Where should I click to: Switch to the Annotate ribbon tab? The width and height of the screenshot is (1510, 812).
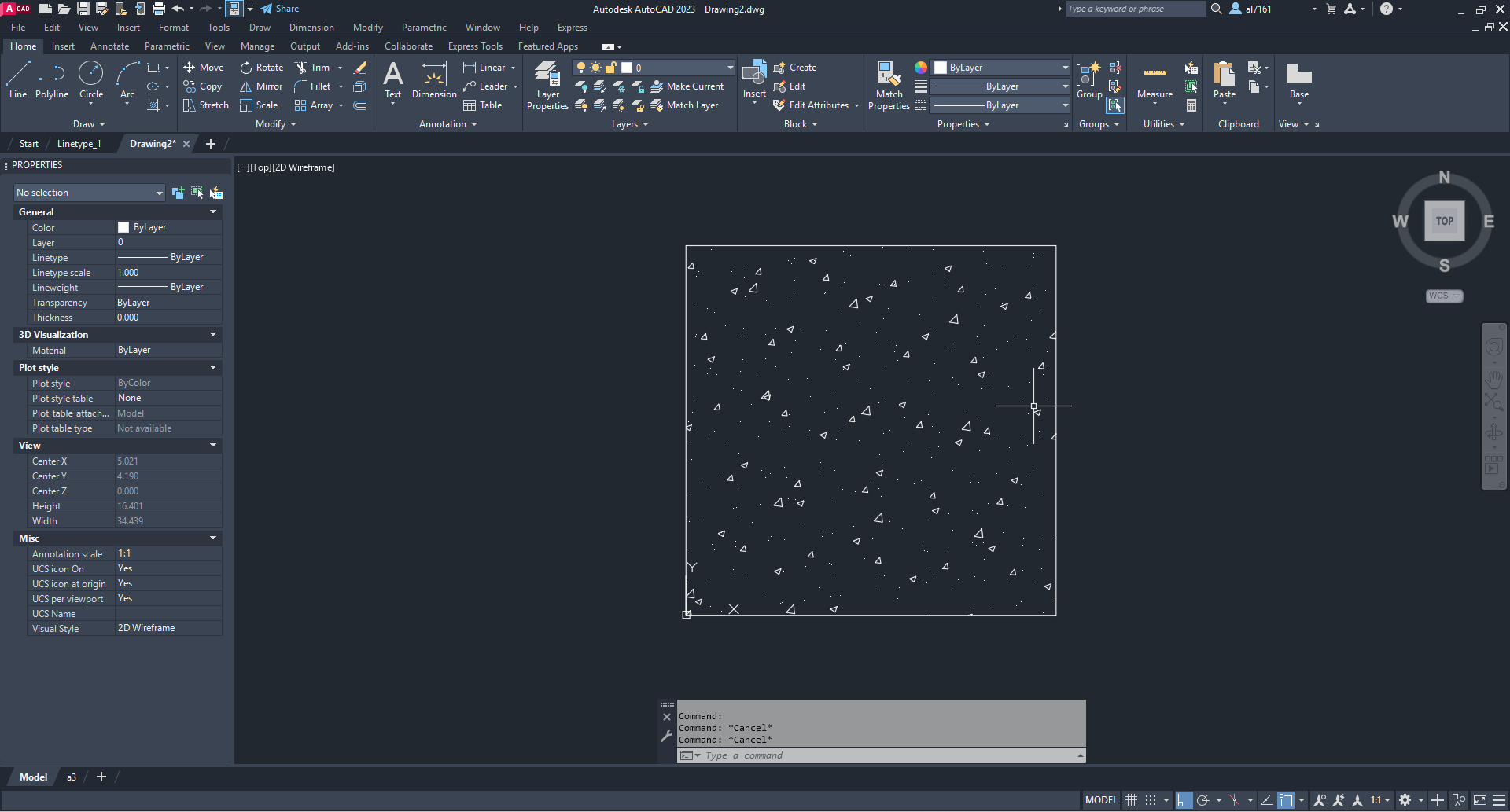(x=109, y=46)
